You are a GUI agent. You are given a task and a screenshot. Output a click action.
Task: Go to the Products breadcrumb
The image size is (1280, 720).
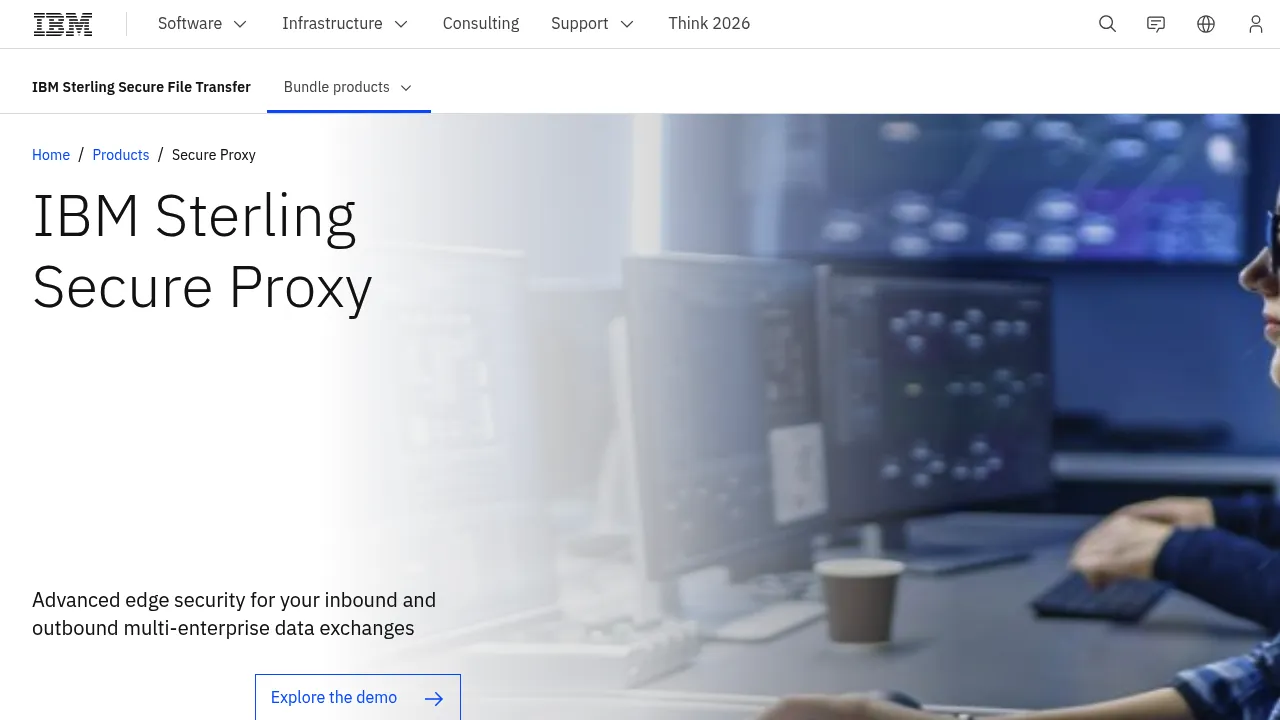pos(121,155)
